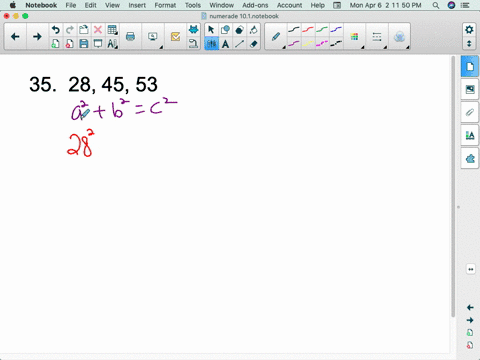
Task: Open the Account menu
Action: 289,5
